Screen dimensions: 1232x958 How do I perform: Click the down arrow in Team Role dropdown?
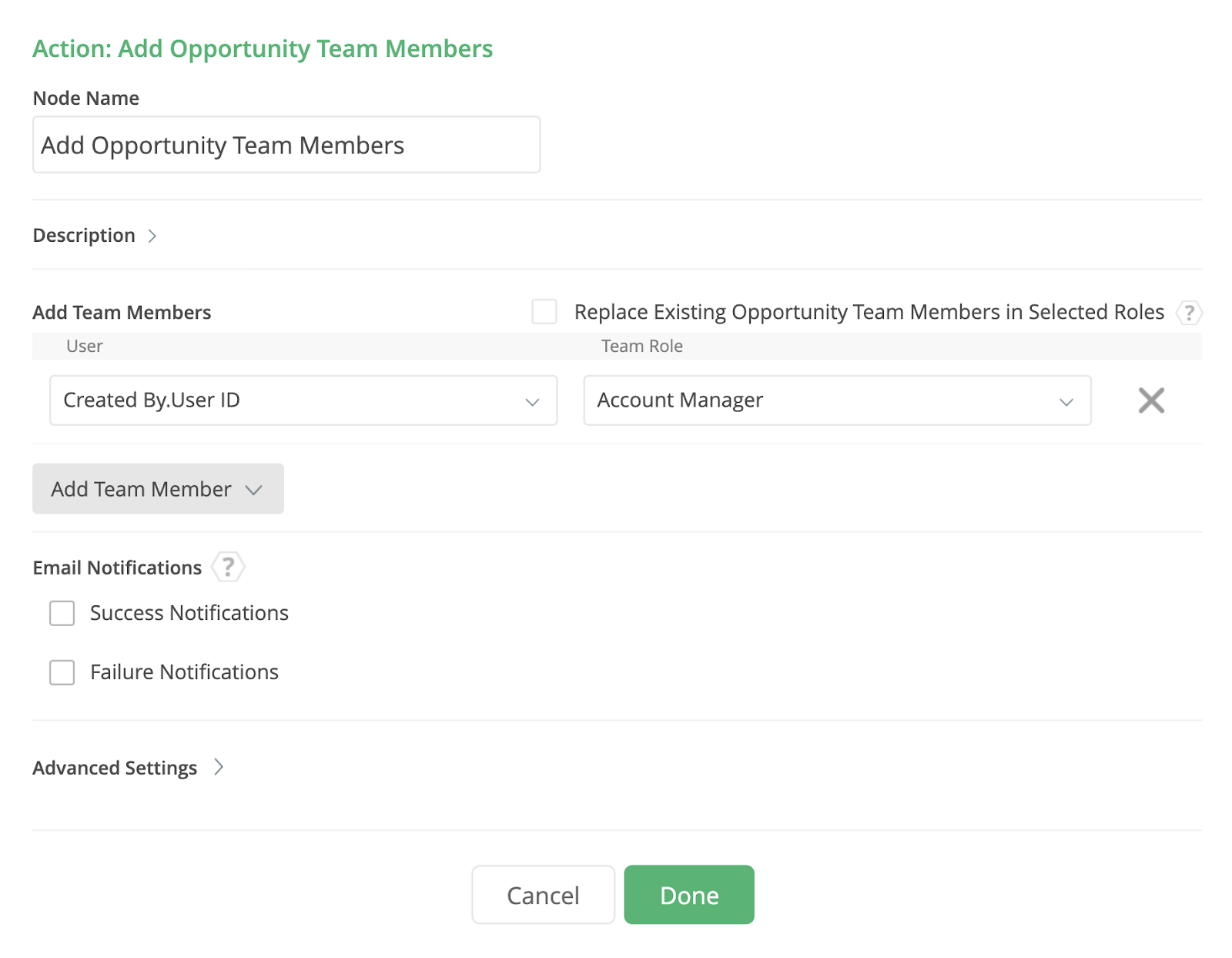(x=1066, y=402)
